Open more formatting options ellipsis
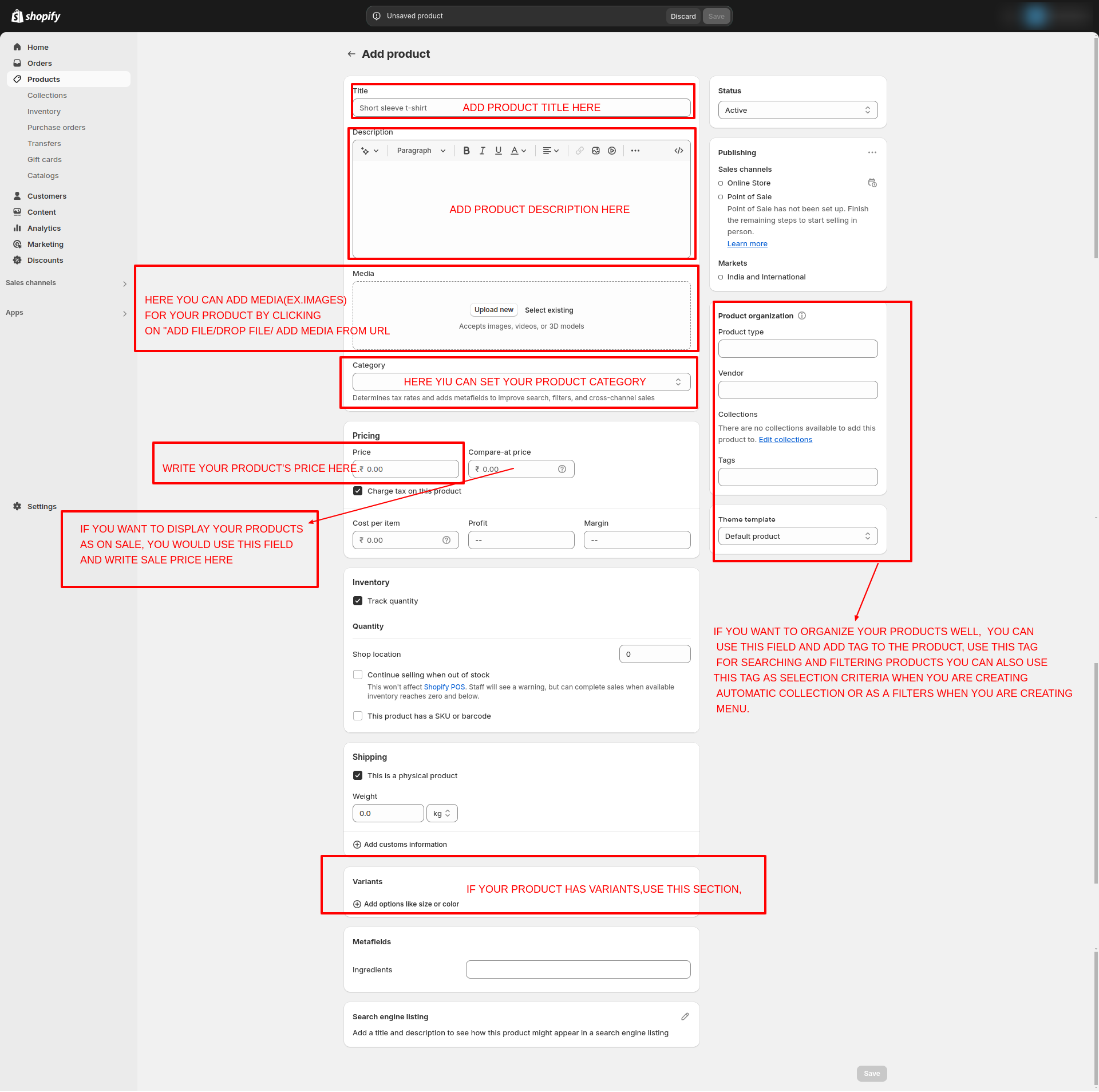This screenshot has width=1099, height=1092. pos(635,151)
